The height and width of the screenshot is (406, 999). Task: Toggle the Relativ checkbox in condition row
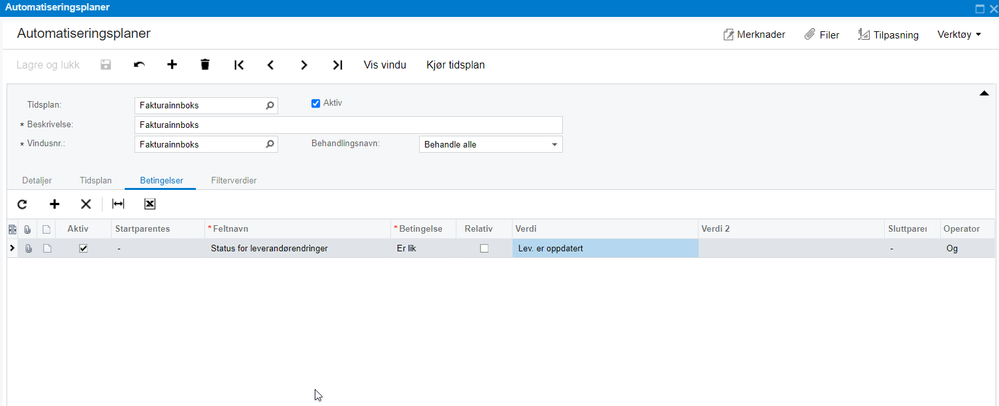point(484,249)
